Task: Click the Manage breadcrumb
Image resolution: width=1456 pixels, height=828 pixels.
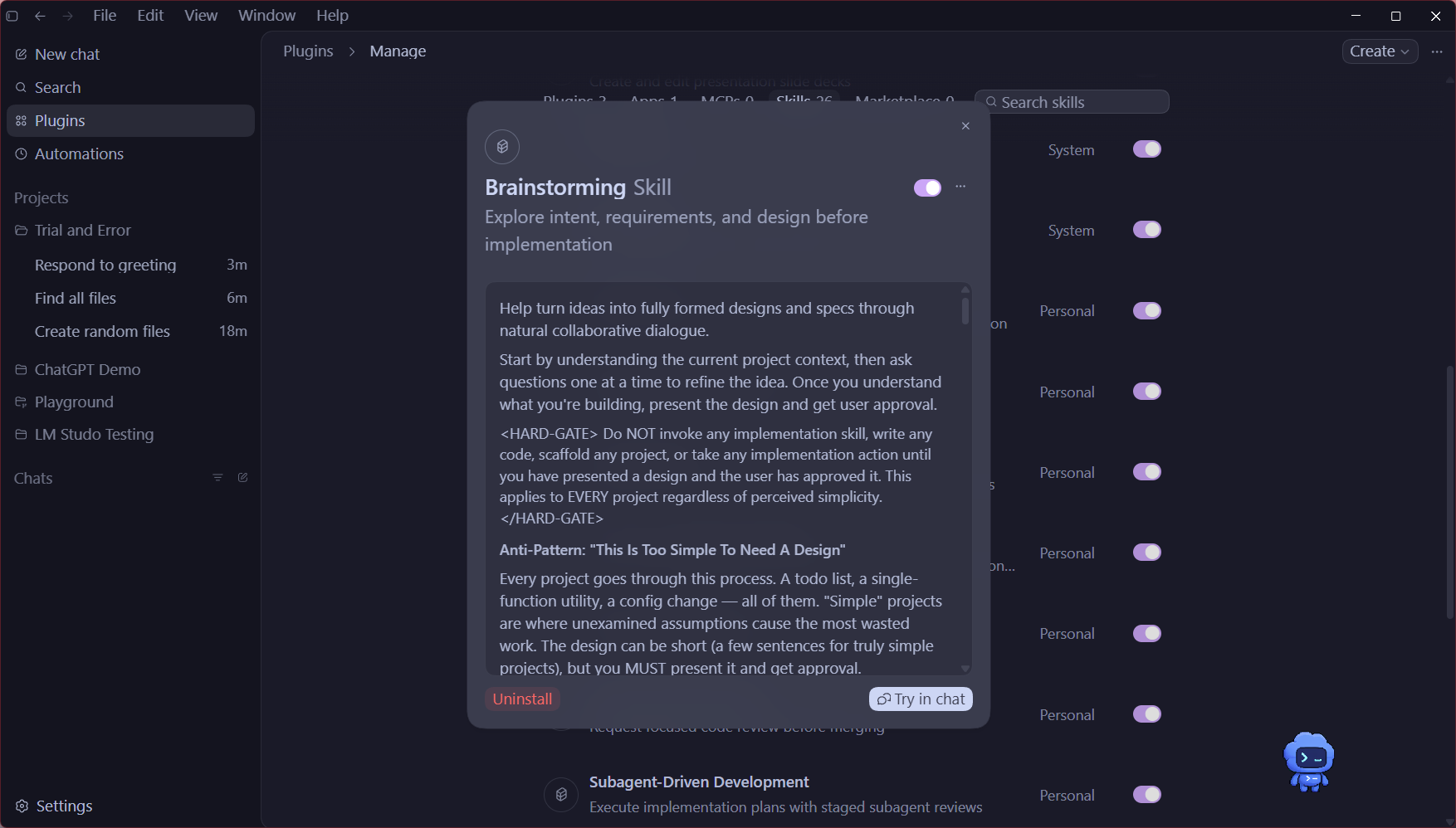Action: [398, 51]
